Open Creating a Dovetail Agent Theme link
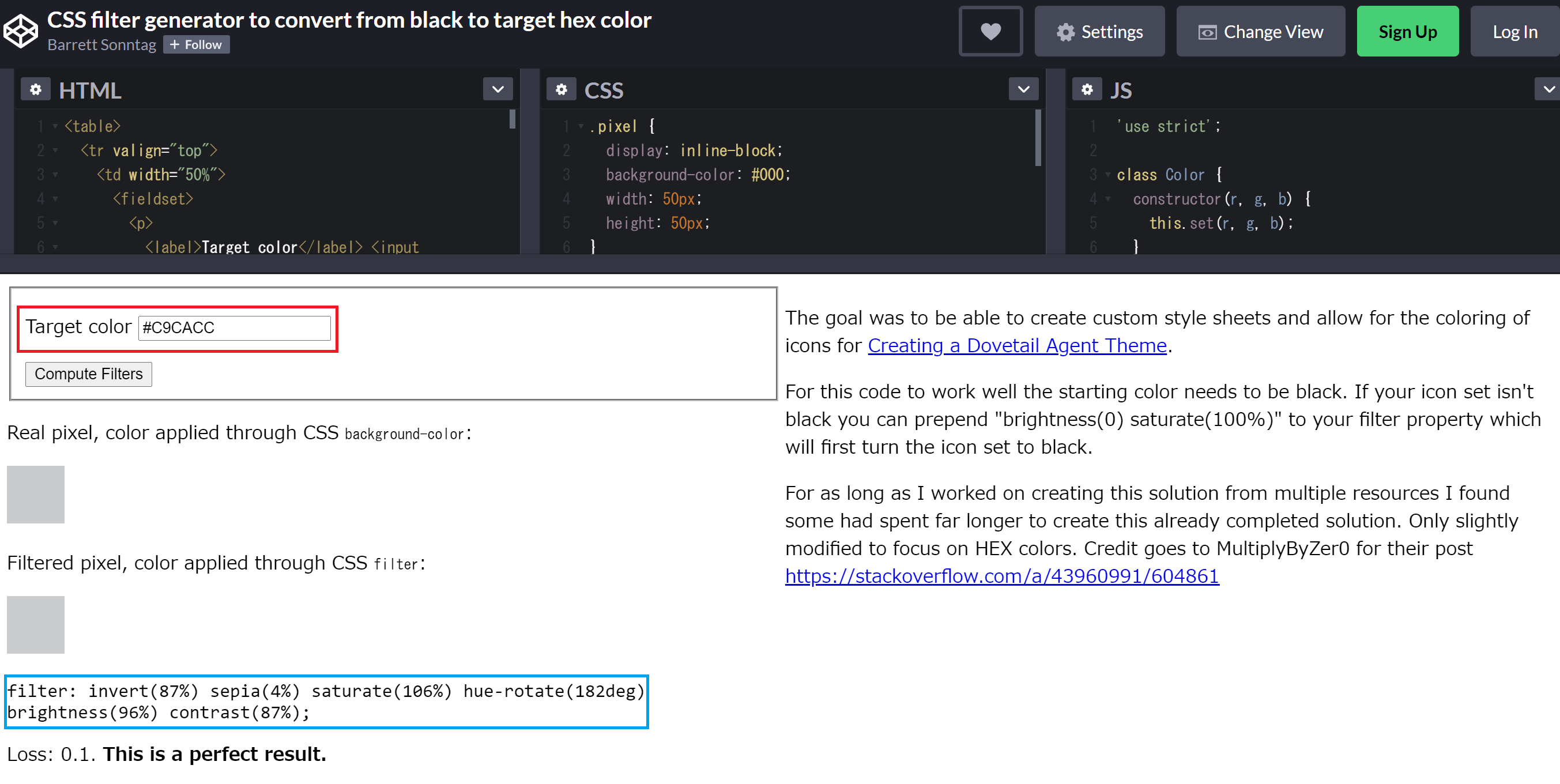 pyautogui.click(x=1017, y=345)
